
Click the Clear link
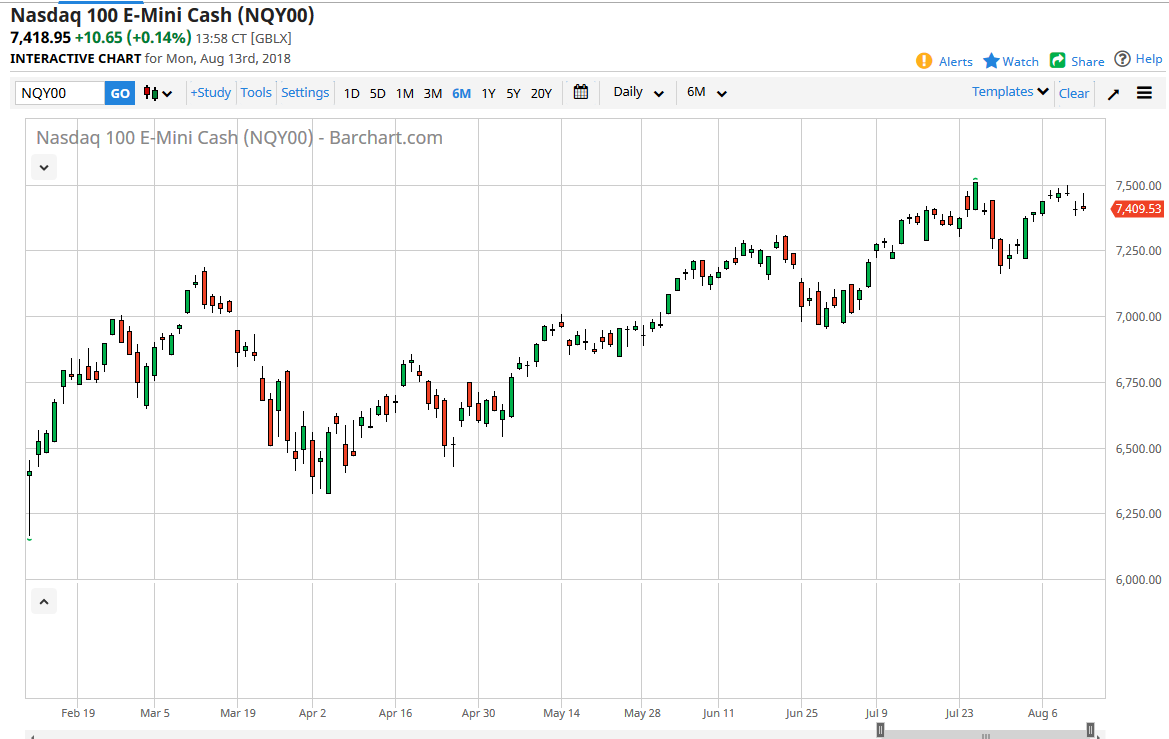coord(1074,93)
